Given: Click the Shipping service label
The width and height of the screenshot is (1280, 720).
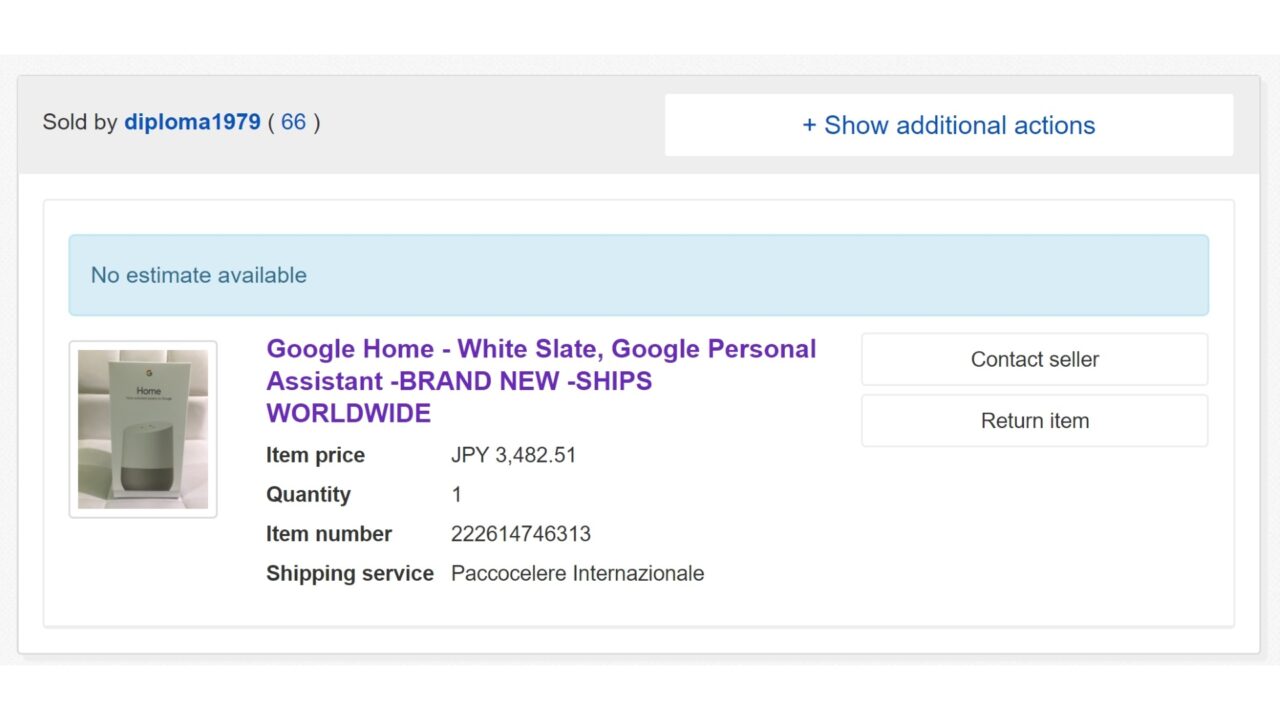Looking at the screenshot, I should point(350,573).
